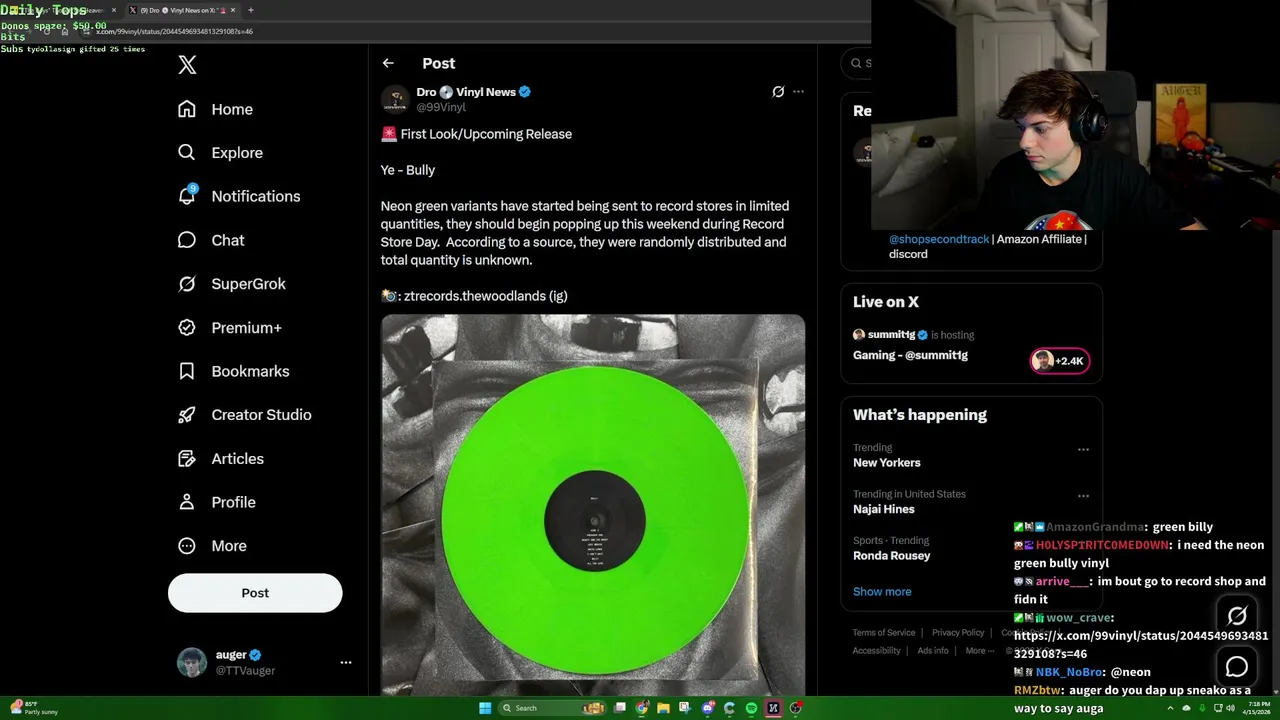
Task: Open Notifications in the sidebar
Action: 239,196
